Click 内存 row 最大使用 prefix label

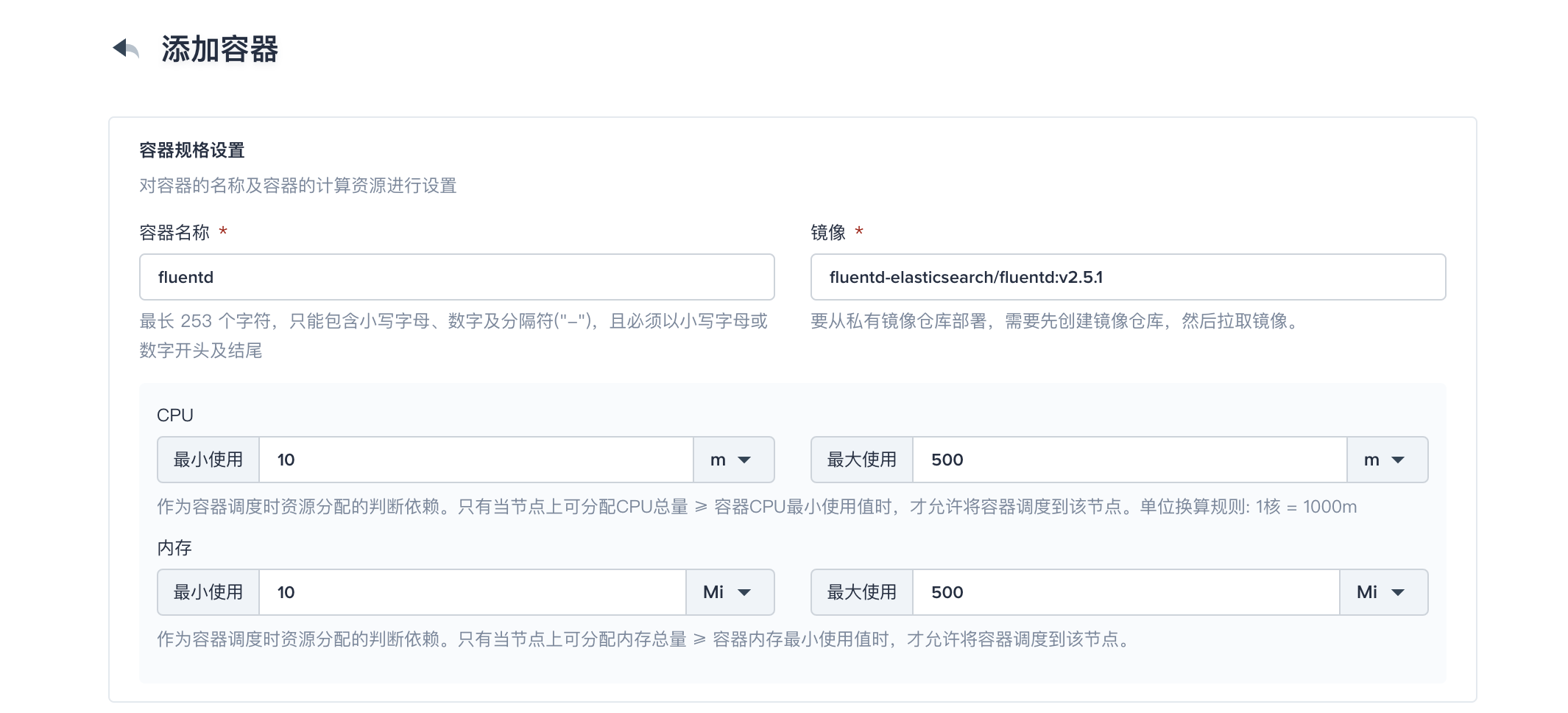(862, 592)
